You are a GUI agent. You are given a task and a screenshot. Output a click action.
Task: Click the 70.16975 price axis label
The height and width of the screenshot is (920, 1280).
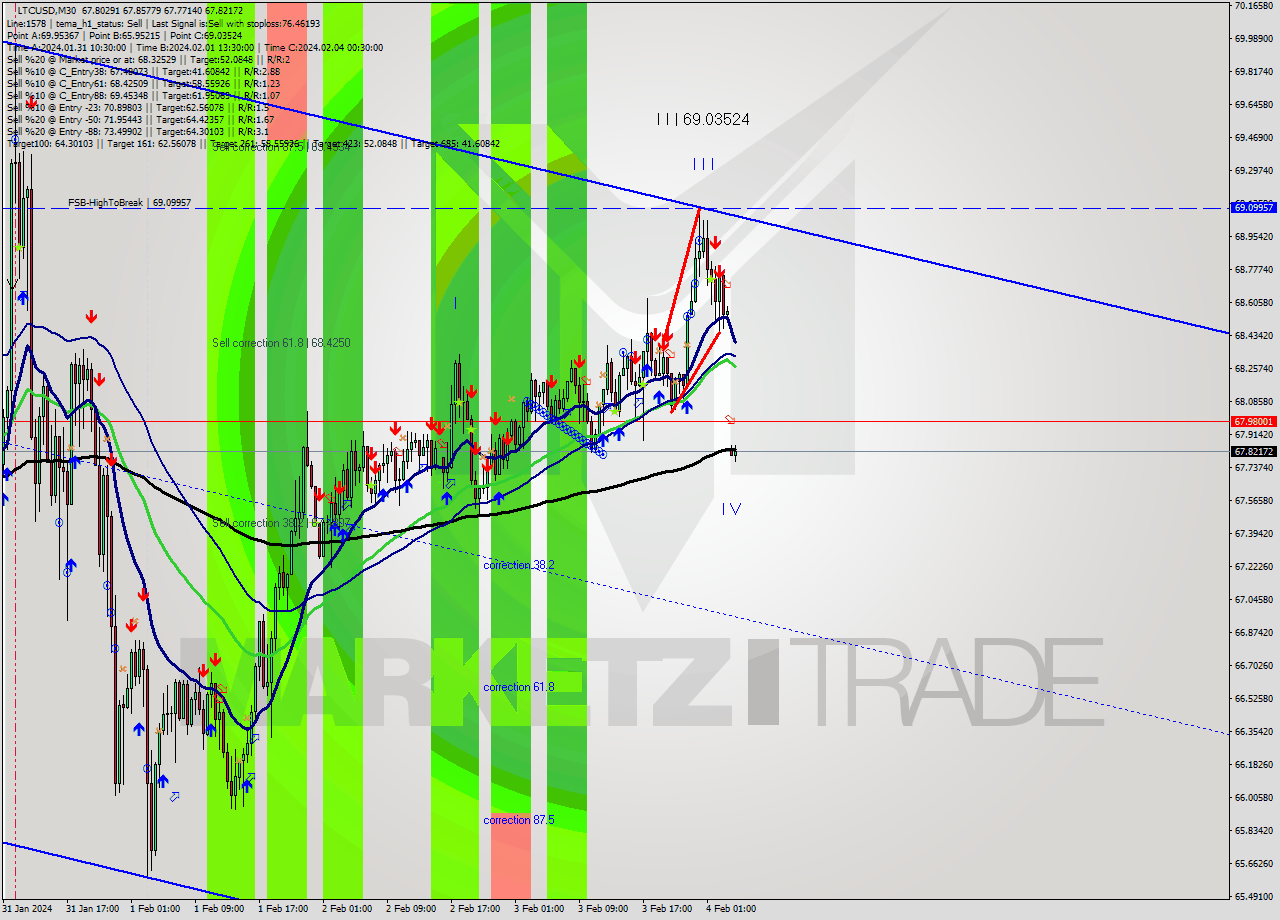click(x=1254, y=6)
